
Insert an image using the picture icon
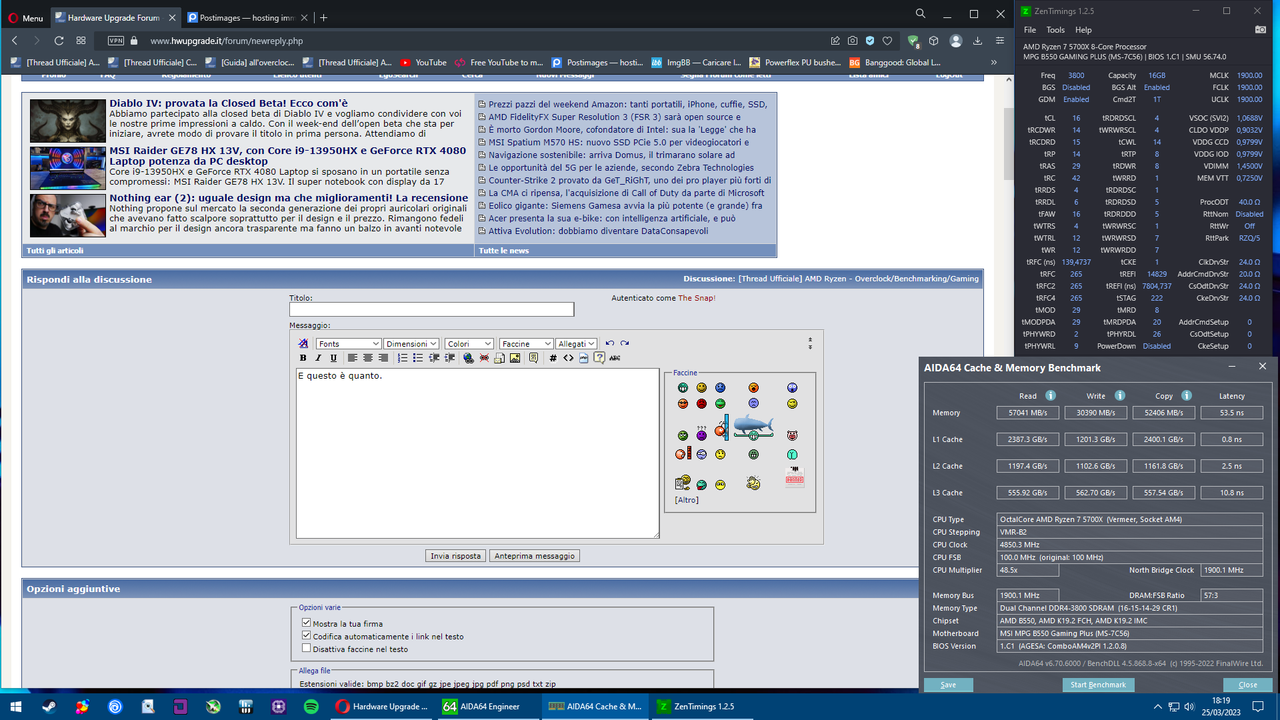[x=515, y=358]
